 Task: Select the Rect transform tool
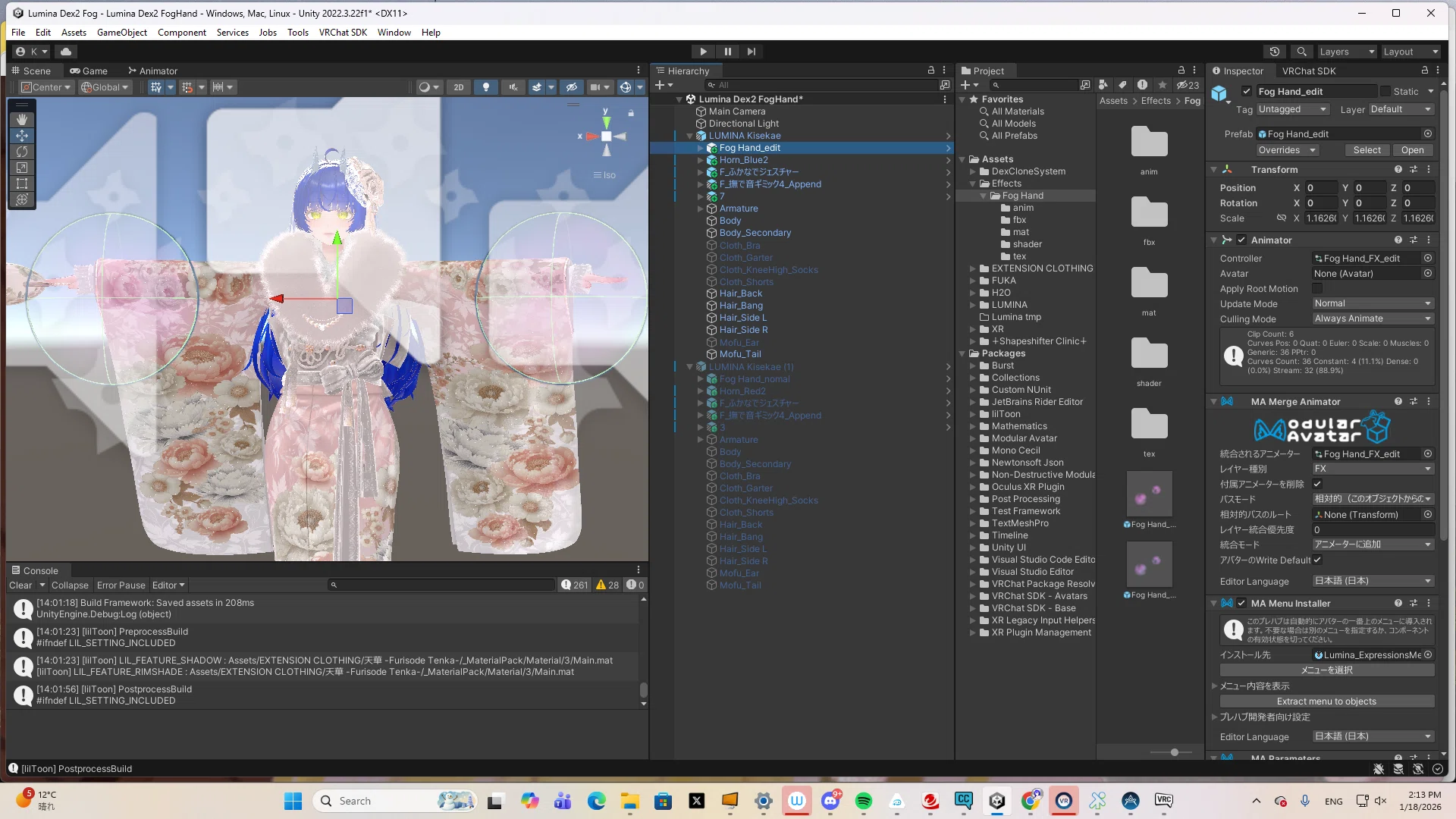click(x=22, y=184)
